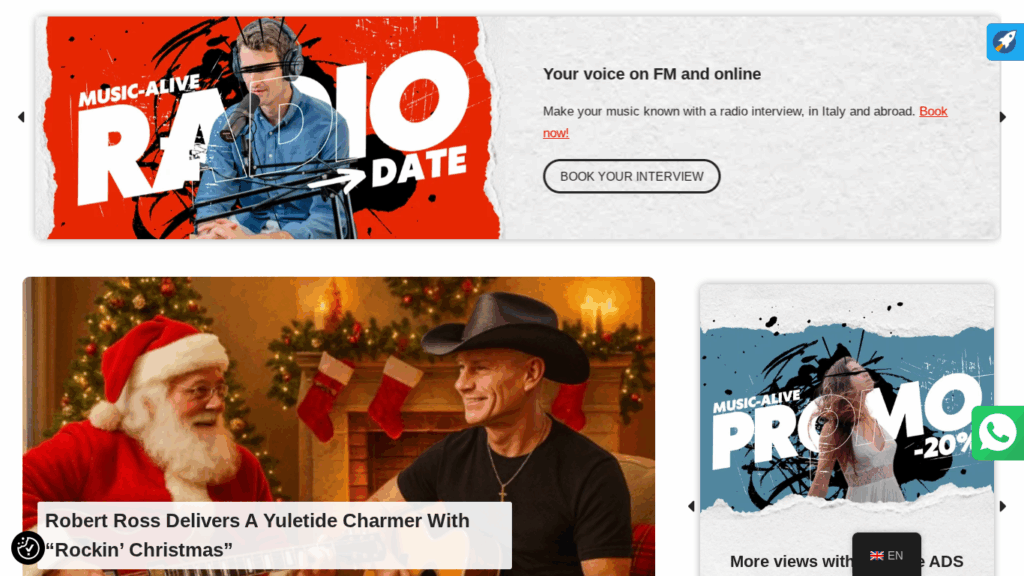Click the DATE text in radio banner
This screenshot has height=576, width=1024.
click(419, 167)
